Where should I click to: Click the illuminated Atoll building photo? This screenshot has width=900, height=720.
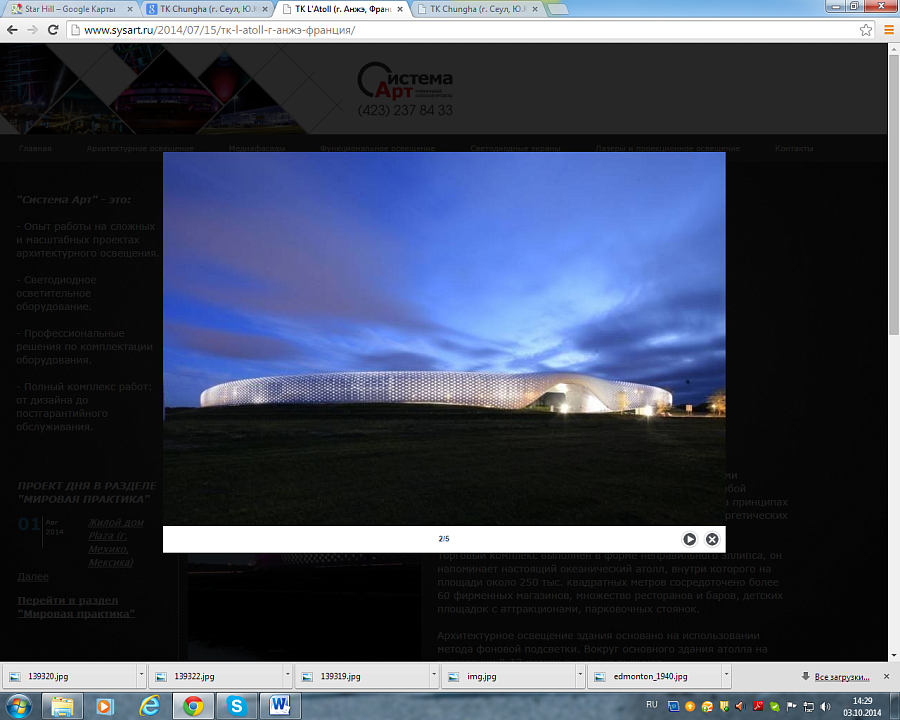point(444,338)
